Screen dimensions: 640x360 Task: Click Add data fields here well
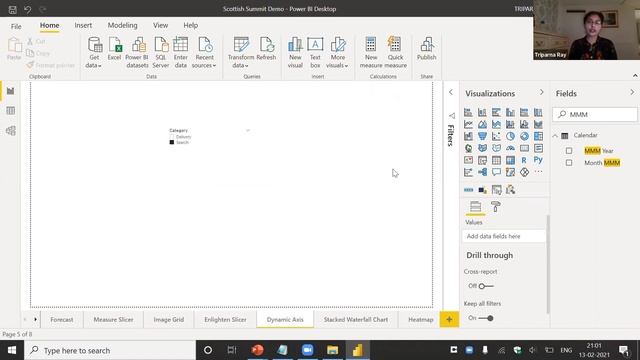(x=504, y=236)
